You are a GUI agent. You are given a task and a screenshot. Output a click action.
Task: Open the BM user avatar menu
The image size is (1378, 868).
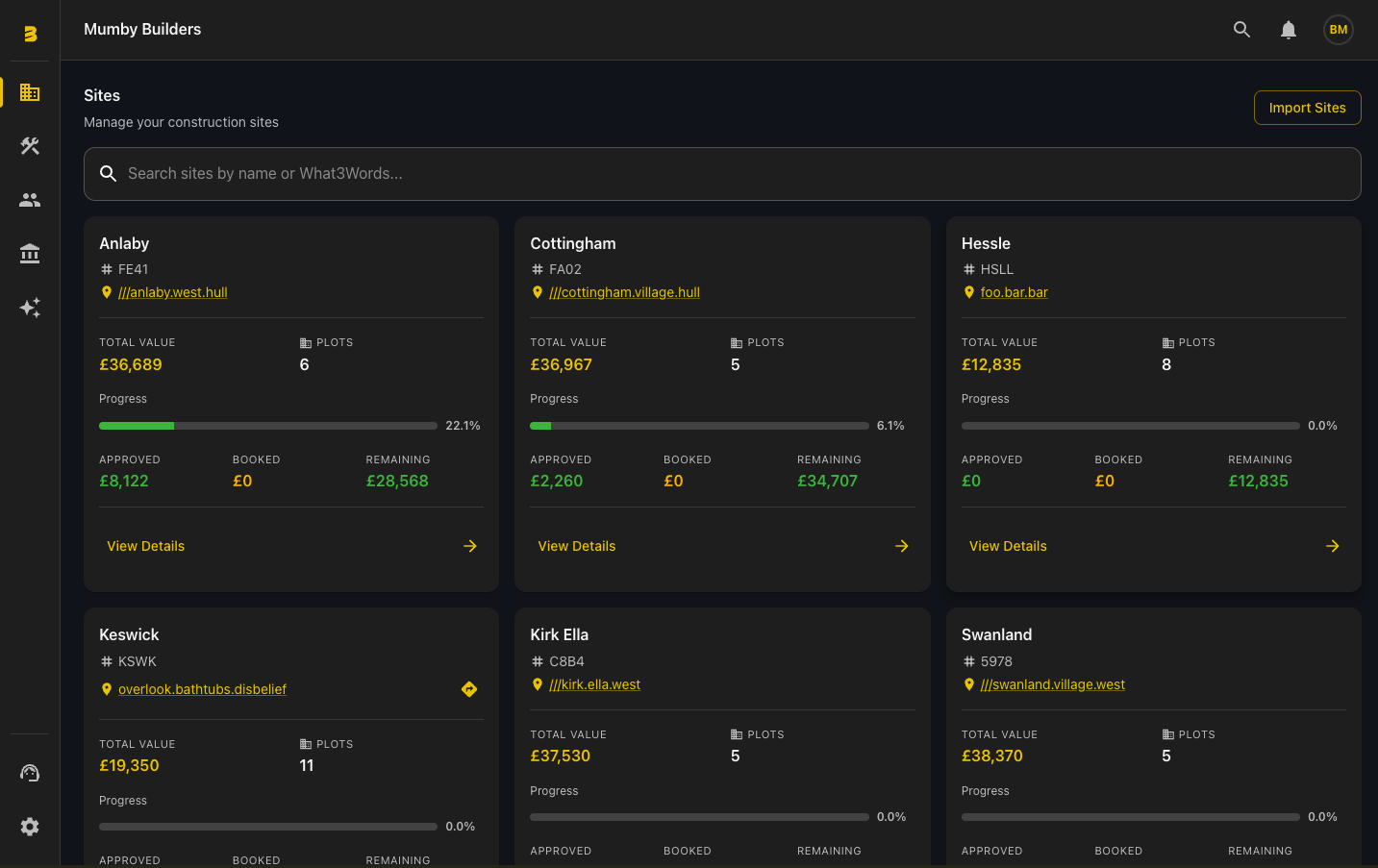[x=1338, y=30]
